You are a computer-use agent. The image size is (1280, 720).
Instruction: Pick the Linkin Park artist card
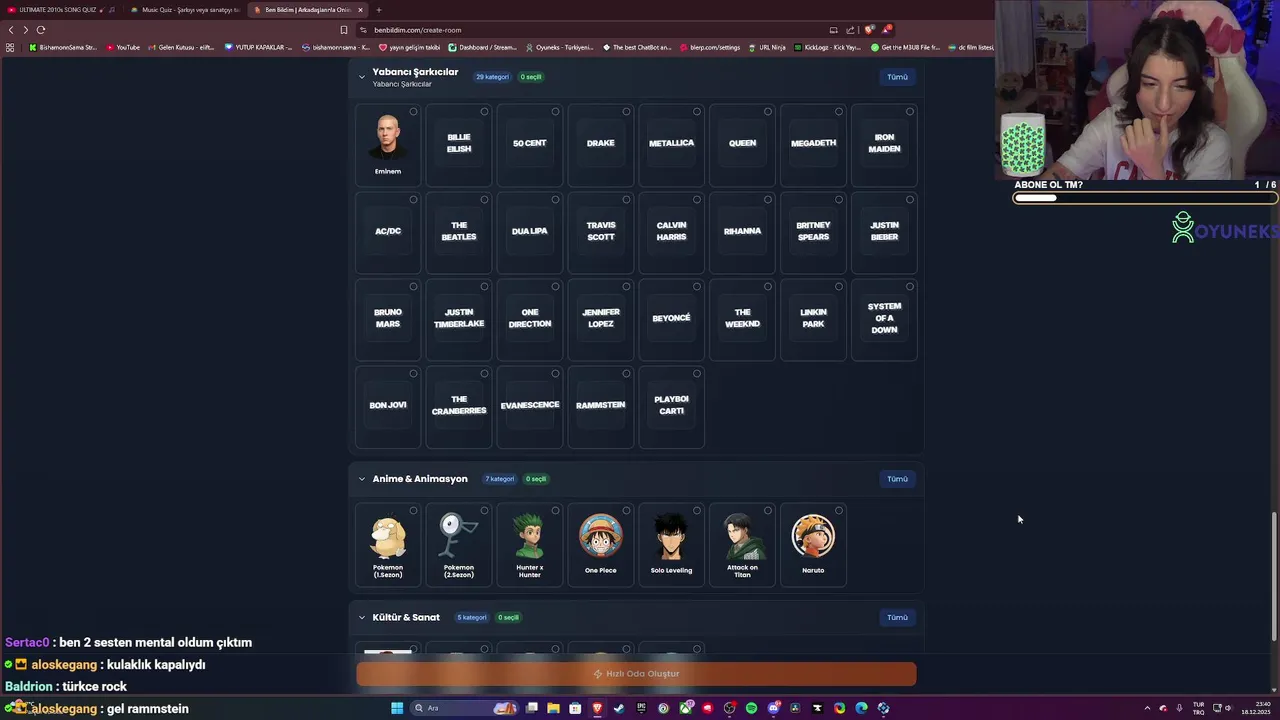[813, 319]
